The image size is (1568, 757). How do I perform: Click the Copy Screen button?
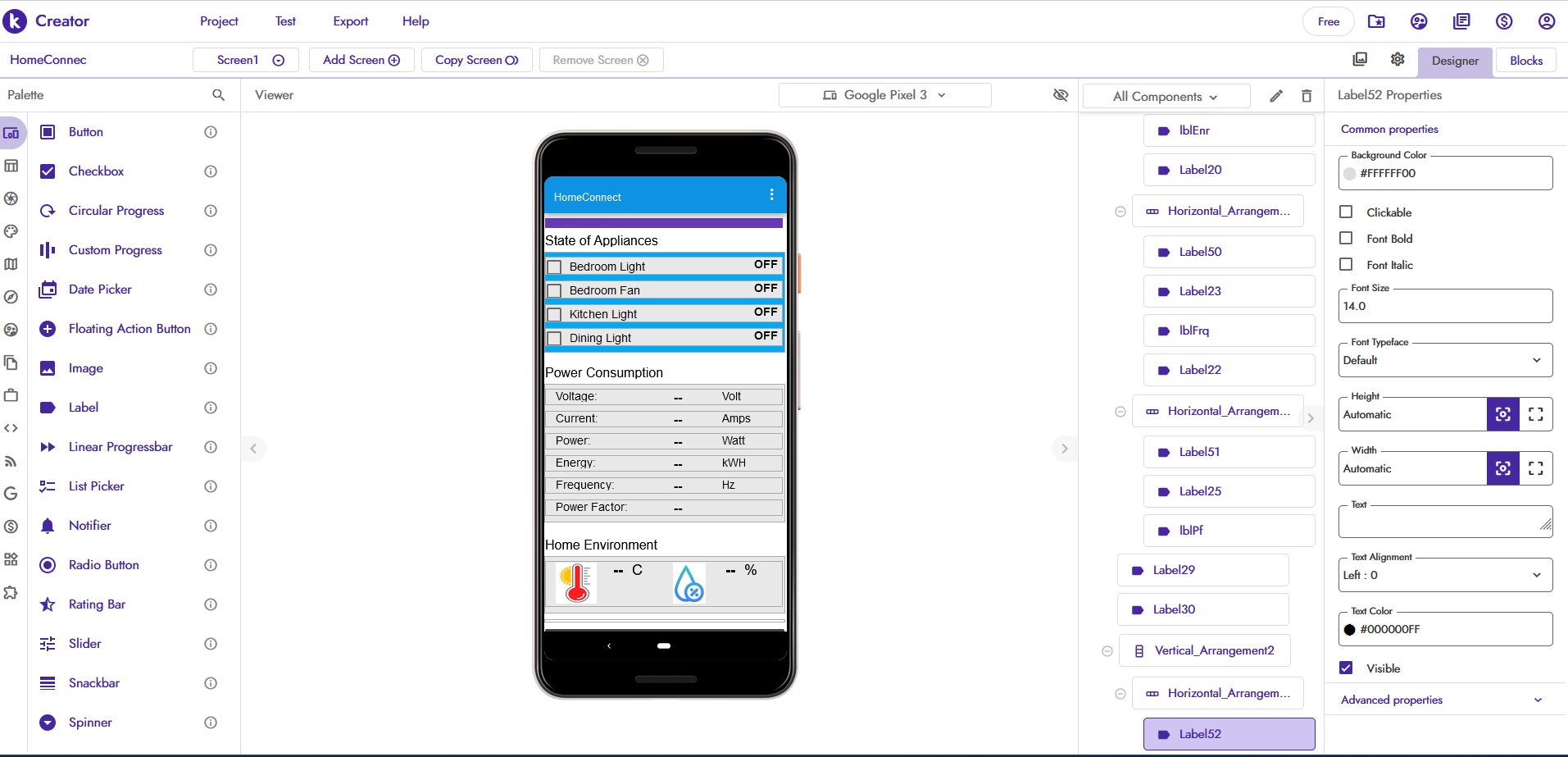pyautogui.click(x=477, y=60)
